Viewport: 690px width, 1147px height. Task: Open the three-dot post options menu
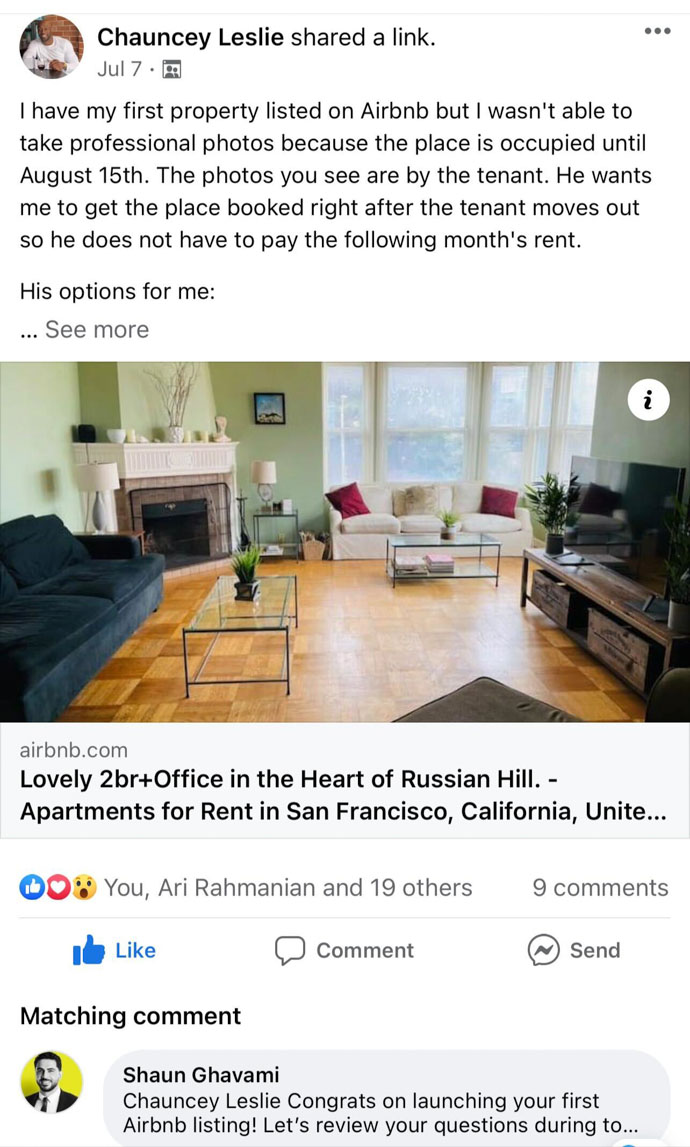pos(657,31)
